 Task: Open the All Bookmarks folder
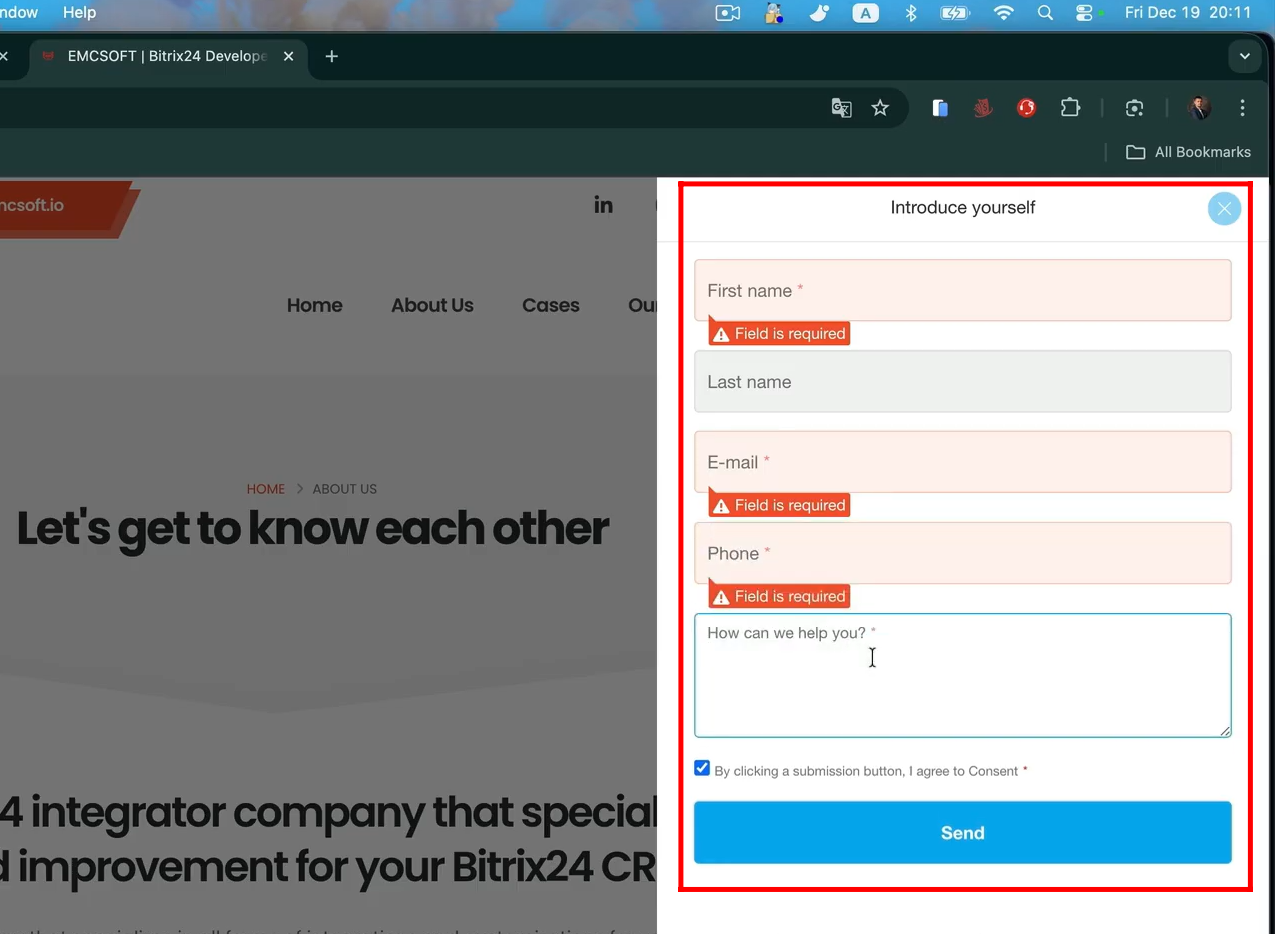[x=1189, y=152]
